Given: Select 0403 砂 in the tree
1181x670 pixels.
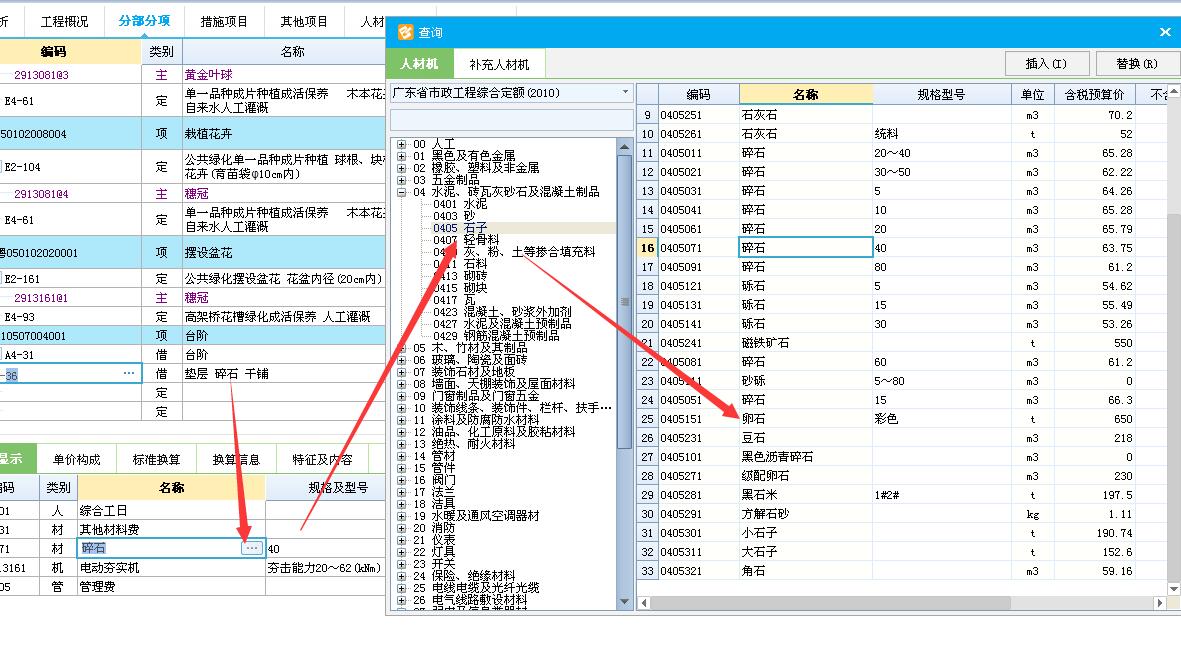Looking at the screenshot, I should click(454, 216).
